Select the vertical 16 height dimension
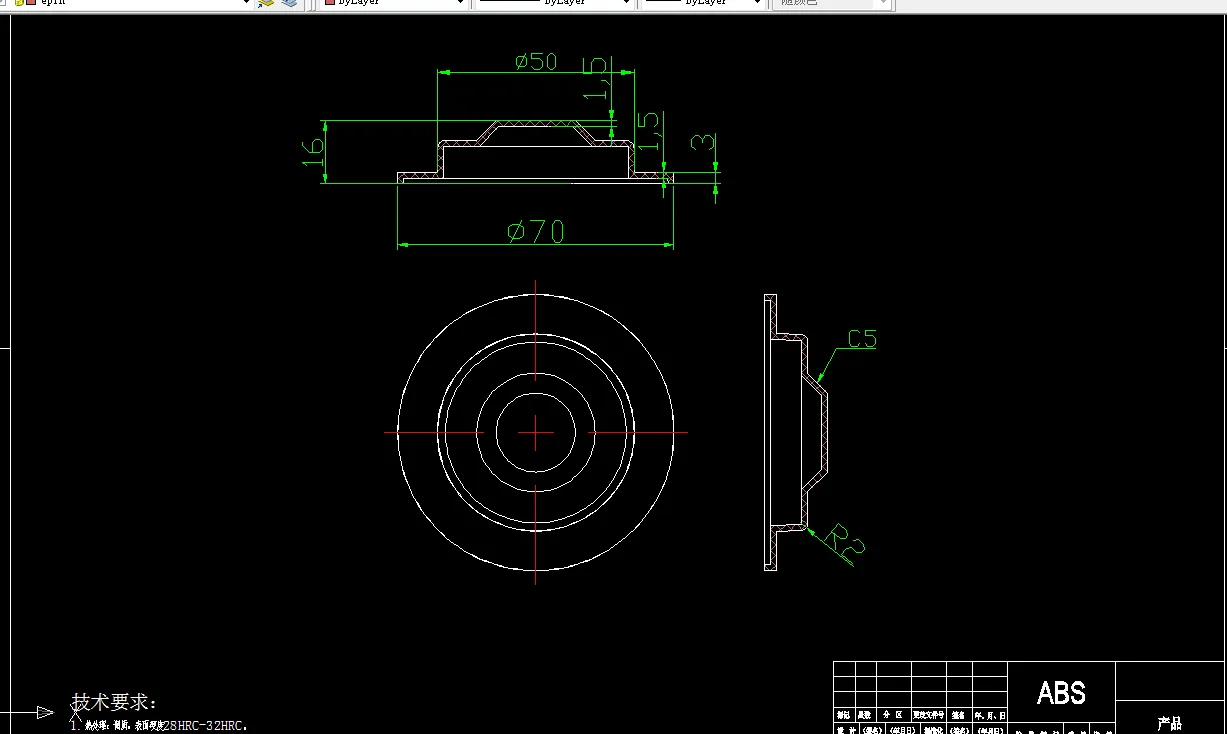1227x734 pixels. (314, 151)
